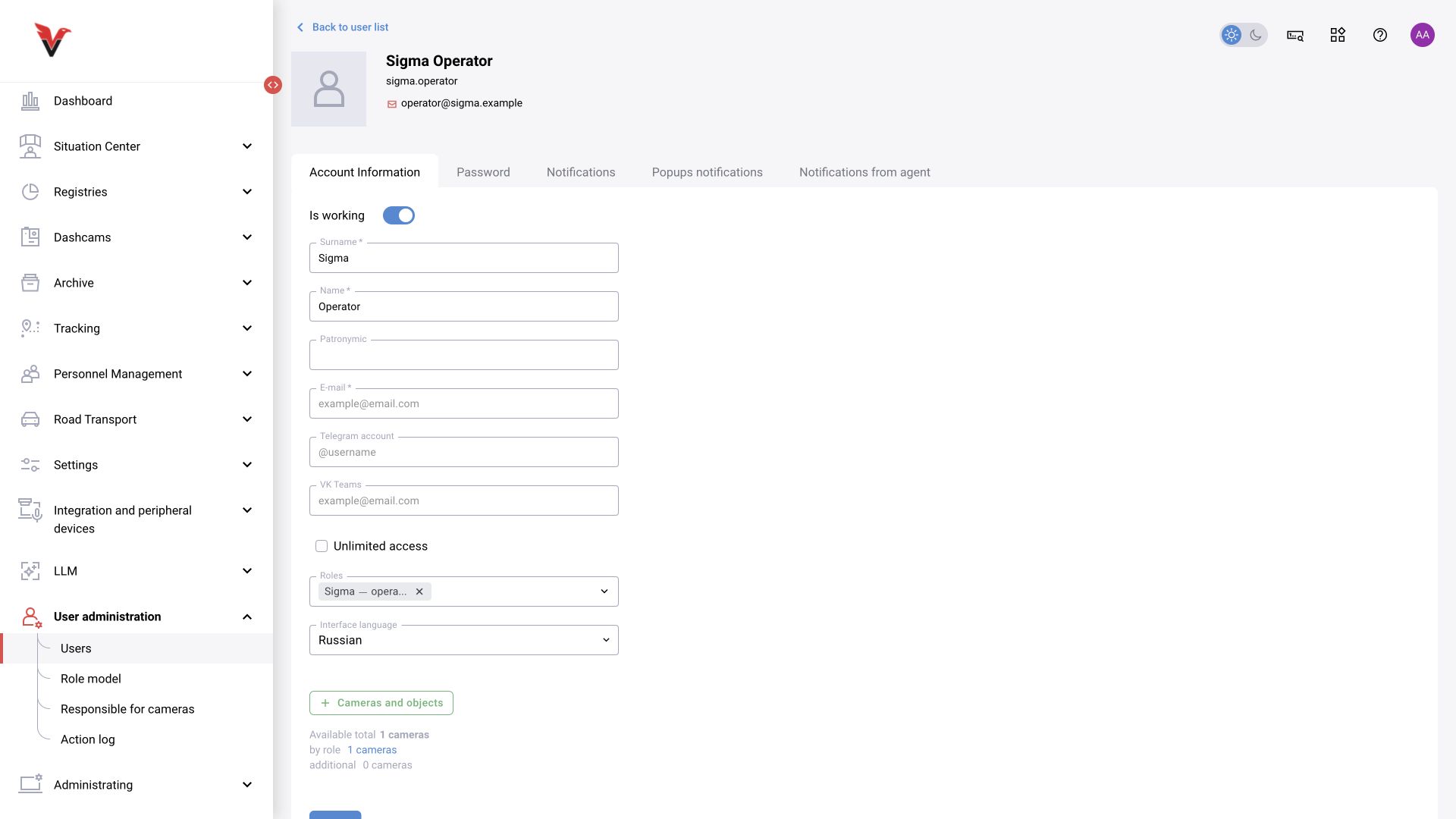The height and width of the screenshot is (819, 1456).
Task: Click the Archive box icon
Action: 30,283
